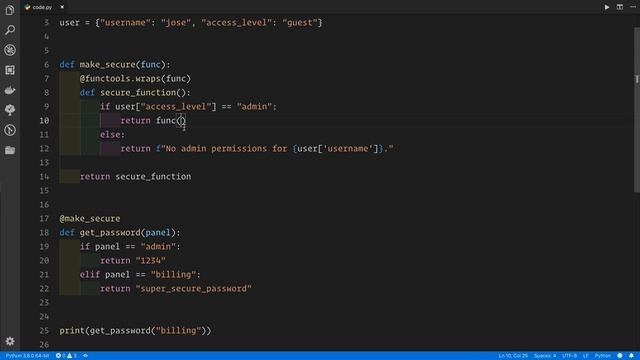
Task: Click "return secure_function" on line 14
Action: point(135,176)
